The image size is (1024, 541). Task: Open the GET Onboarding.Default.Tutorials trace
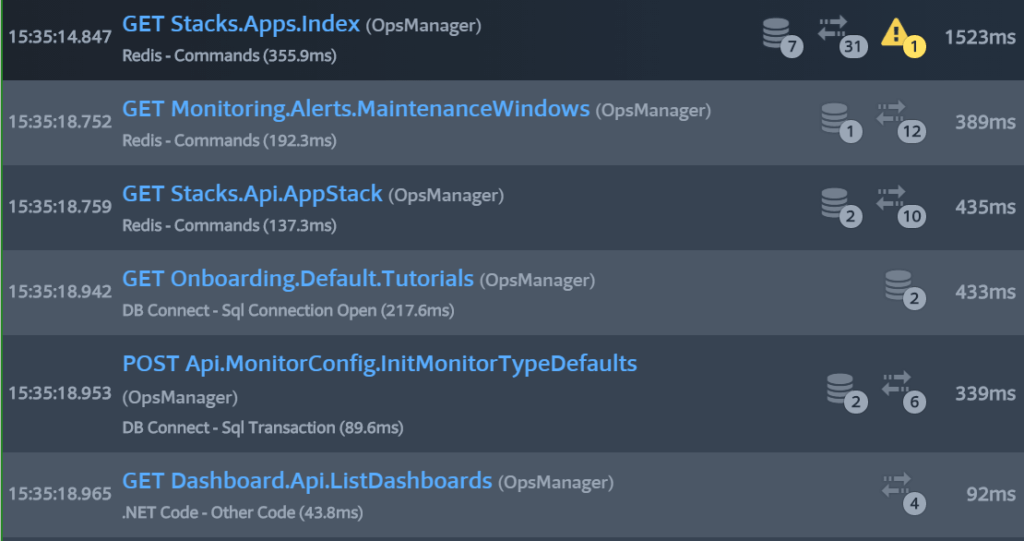[x=298, y=279]
